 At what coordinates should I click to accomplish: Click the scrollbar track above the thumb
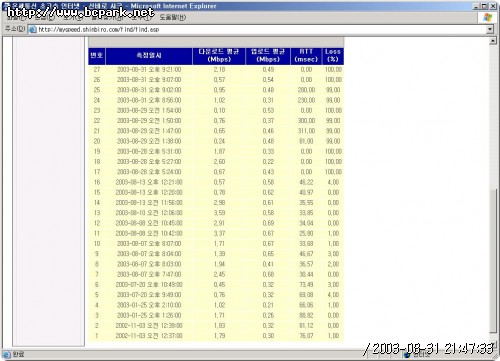493,117
